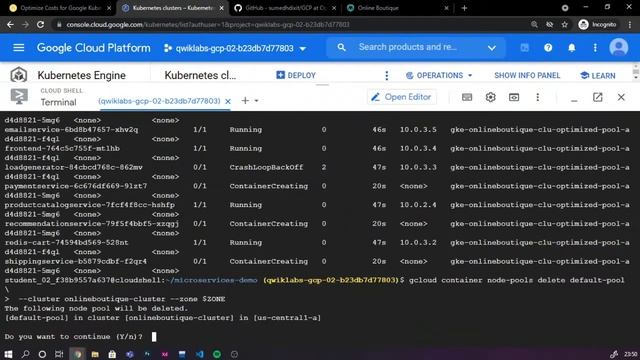Viewport: 640px width, 360px height.
Task: Open Cloud Shell terminal settings gear
Action: (x=491, y=97)
